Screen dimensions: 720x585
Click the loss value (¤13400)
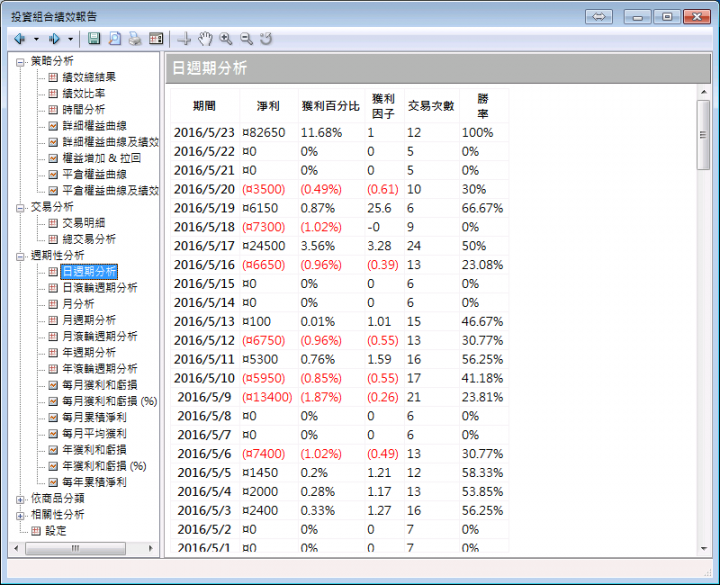point(267,397)
